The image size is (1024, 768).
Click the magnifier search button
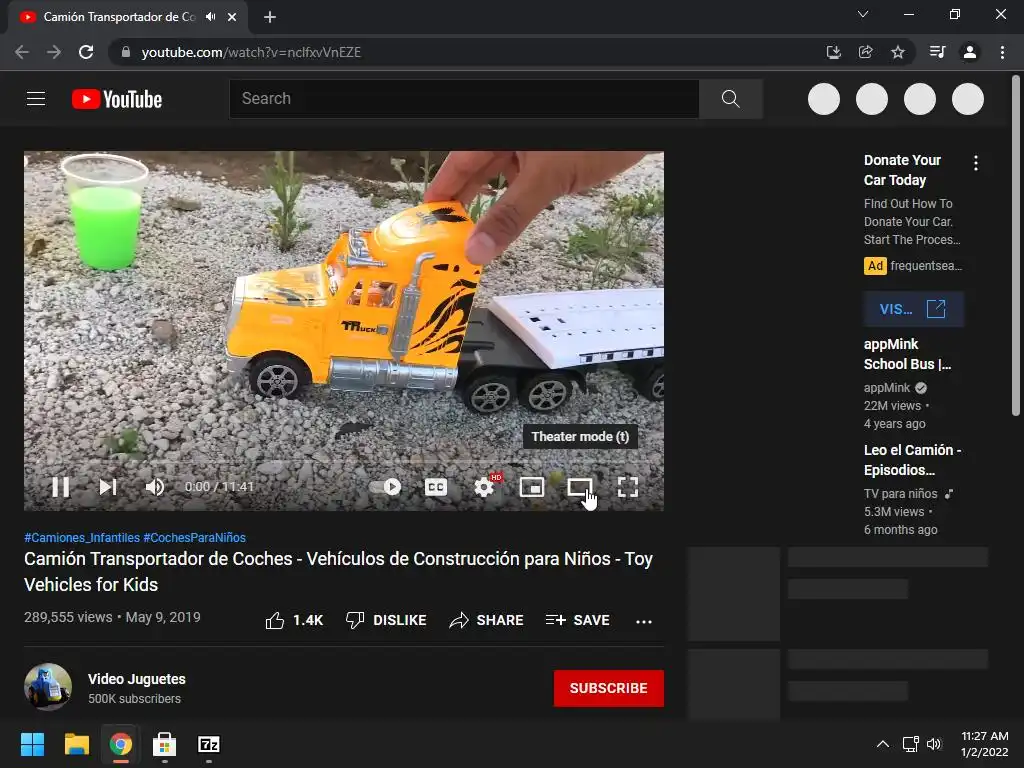[731, 99]
